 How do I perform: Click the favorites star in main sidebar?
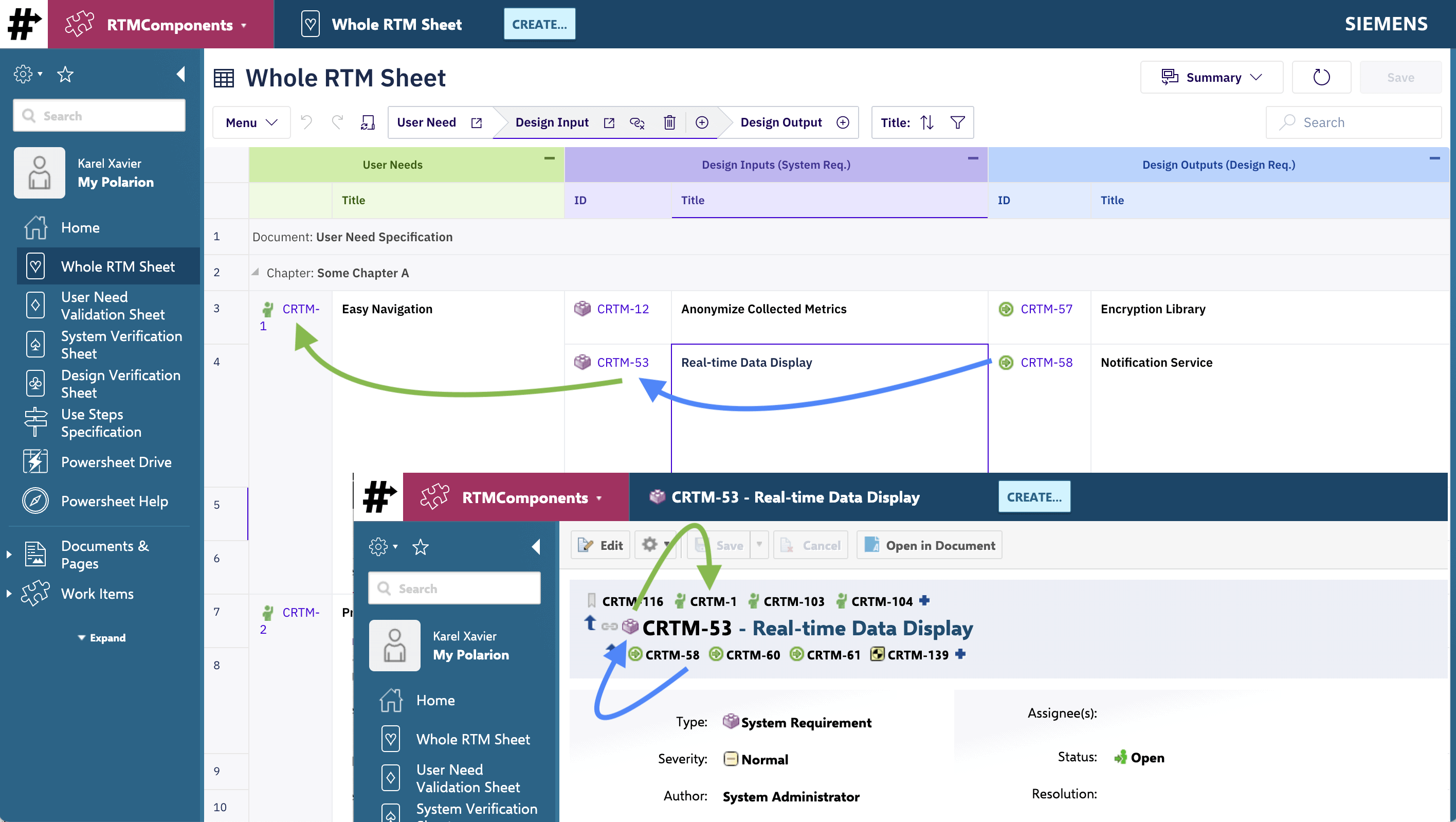(66, 74)
